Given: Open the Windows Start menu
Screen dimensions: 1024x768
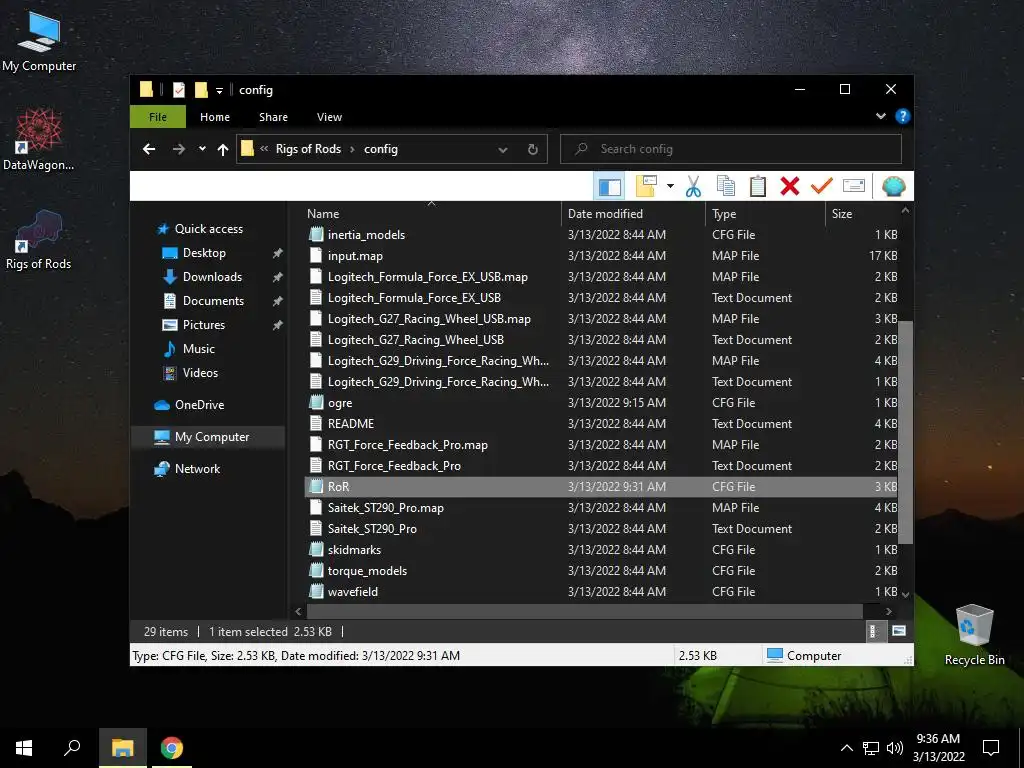Looking at the screenshot, I should pyautogui.click(x=24, y=748).
